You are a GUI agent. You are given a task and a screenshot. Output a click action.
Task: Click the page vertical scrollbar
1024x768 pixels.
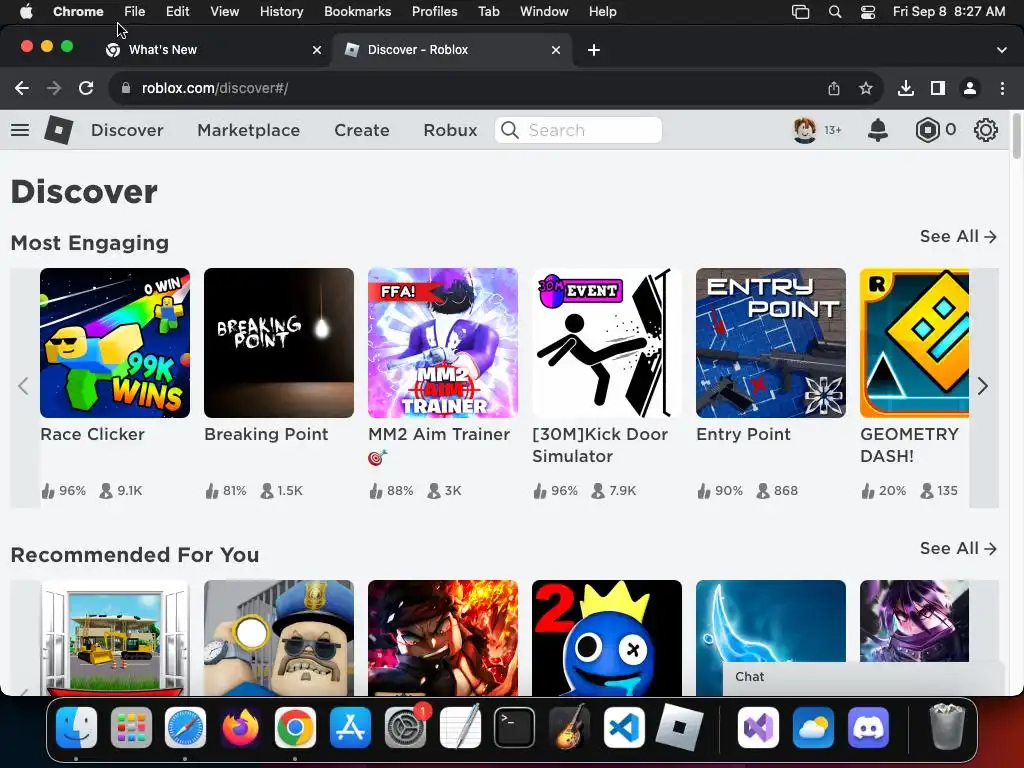(1017, 136)
